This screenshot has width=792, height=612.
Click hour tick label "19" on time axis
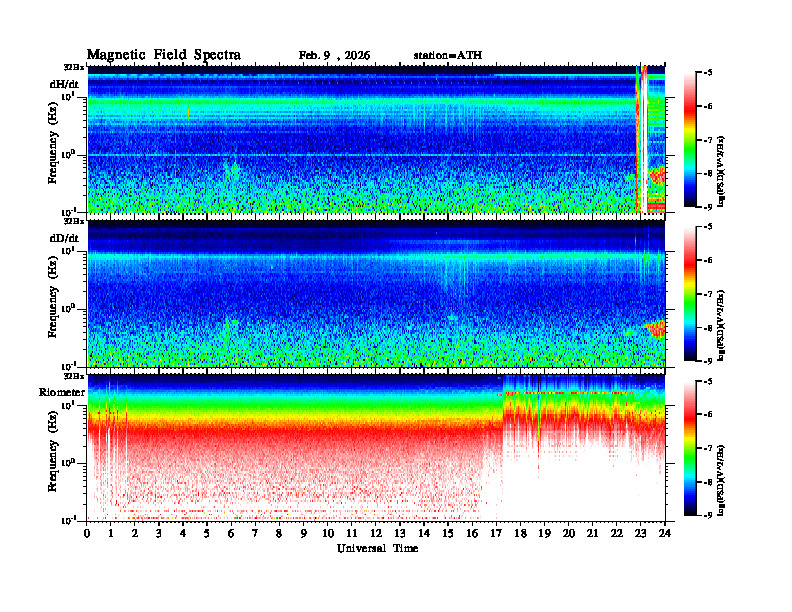tap(544, 534)
